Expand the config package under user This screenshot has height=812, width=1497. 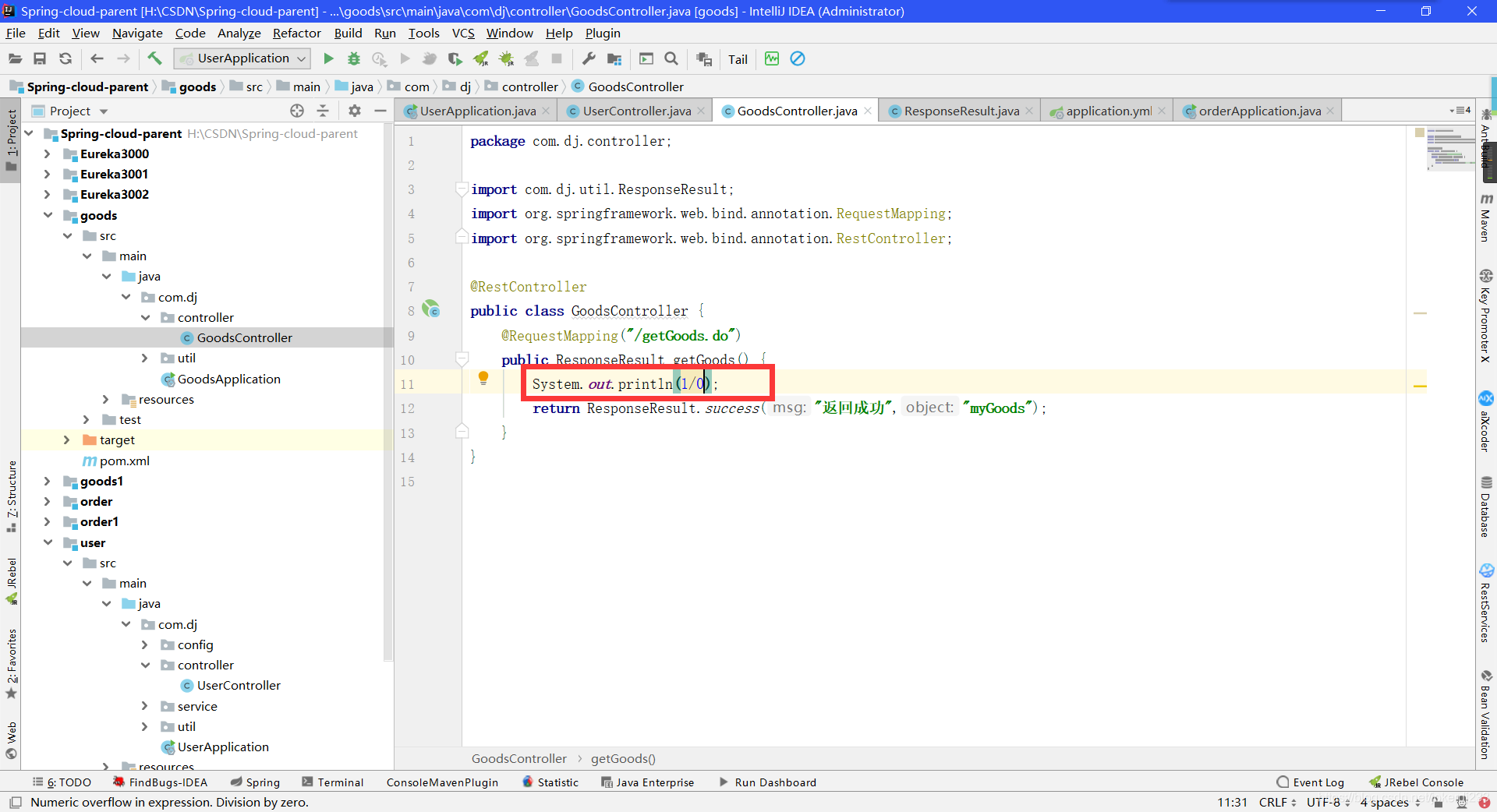click(x=145, y=644)
